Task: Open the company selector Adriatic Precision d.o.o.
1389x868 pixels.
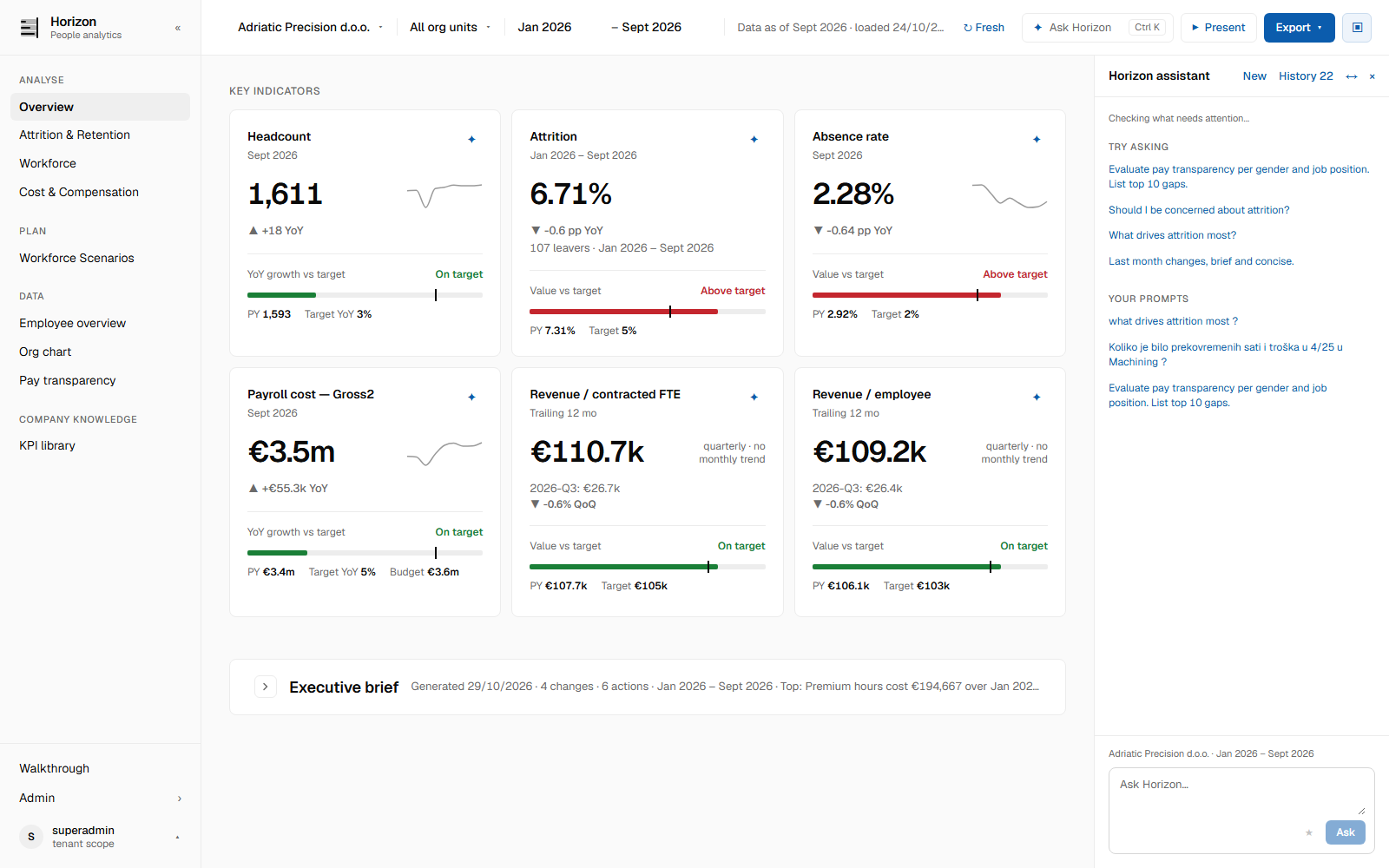Action: (x=310, y=28)
